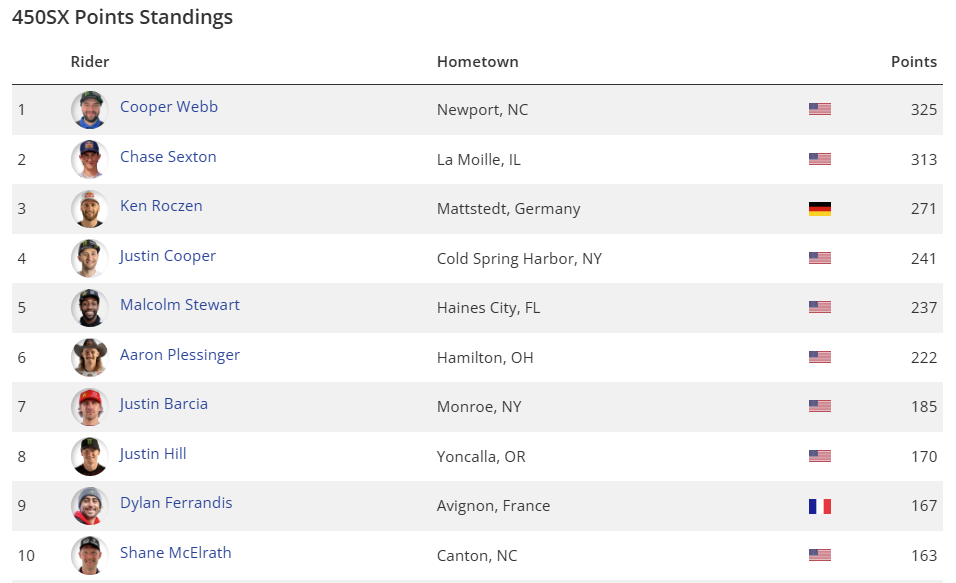Click the Rider column header
956x583 pixels.
click(x=90, y=62)
